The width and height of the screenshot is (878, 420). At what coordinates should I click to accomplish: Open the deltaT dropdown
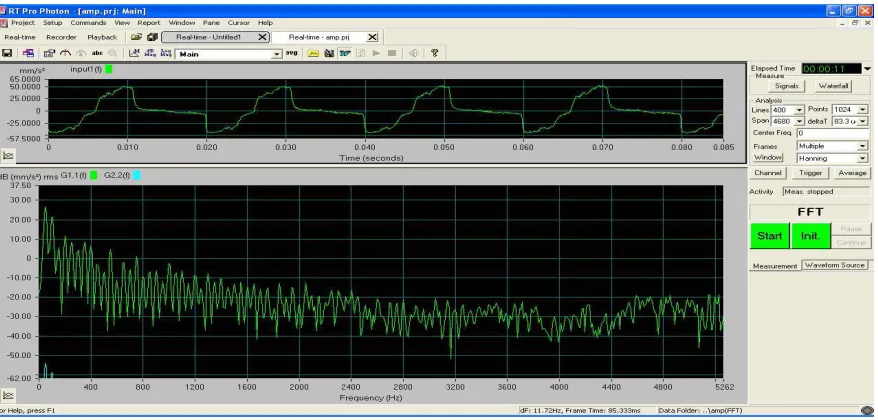[862, 121]
